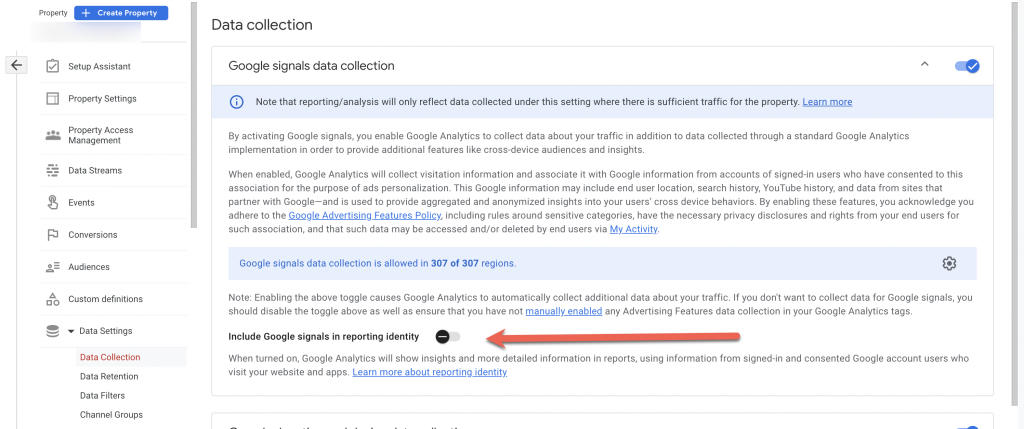This screenshot has width=1024, height=429.
Task: Click the Data Settings database icon
Action: pos(52,331)
